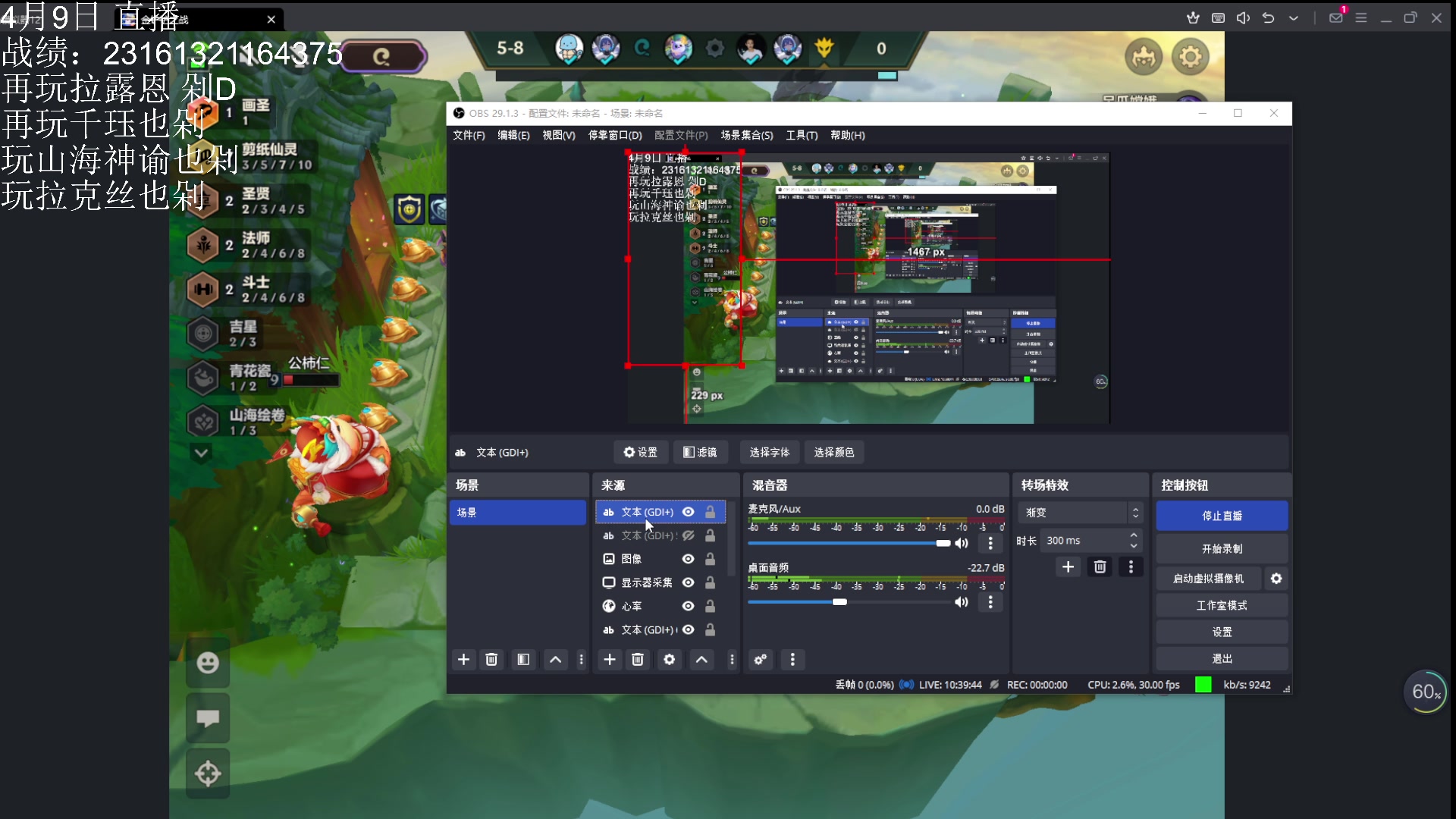Screen dimensions: 1456x819
Task: Expand the game traits list chevron
Action: [201, 453]
